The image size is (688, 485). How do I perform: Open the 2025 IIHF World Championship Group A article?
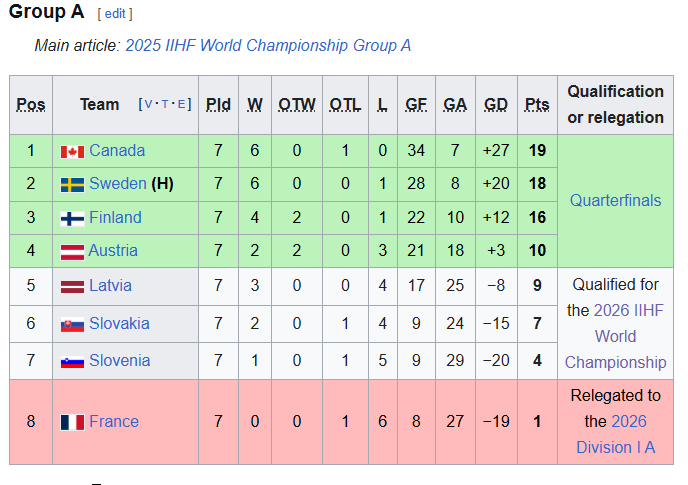pyautogui.click(x=267, y=46)
